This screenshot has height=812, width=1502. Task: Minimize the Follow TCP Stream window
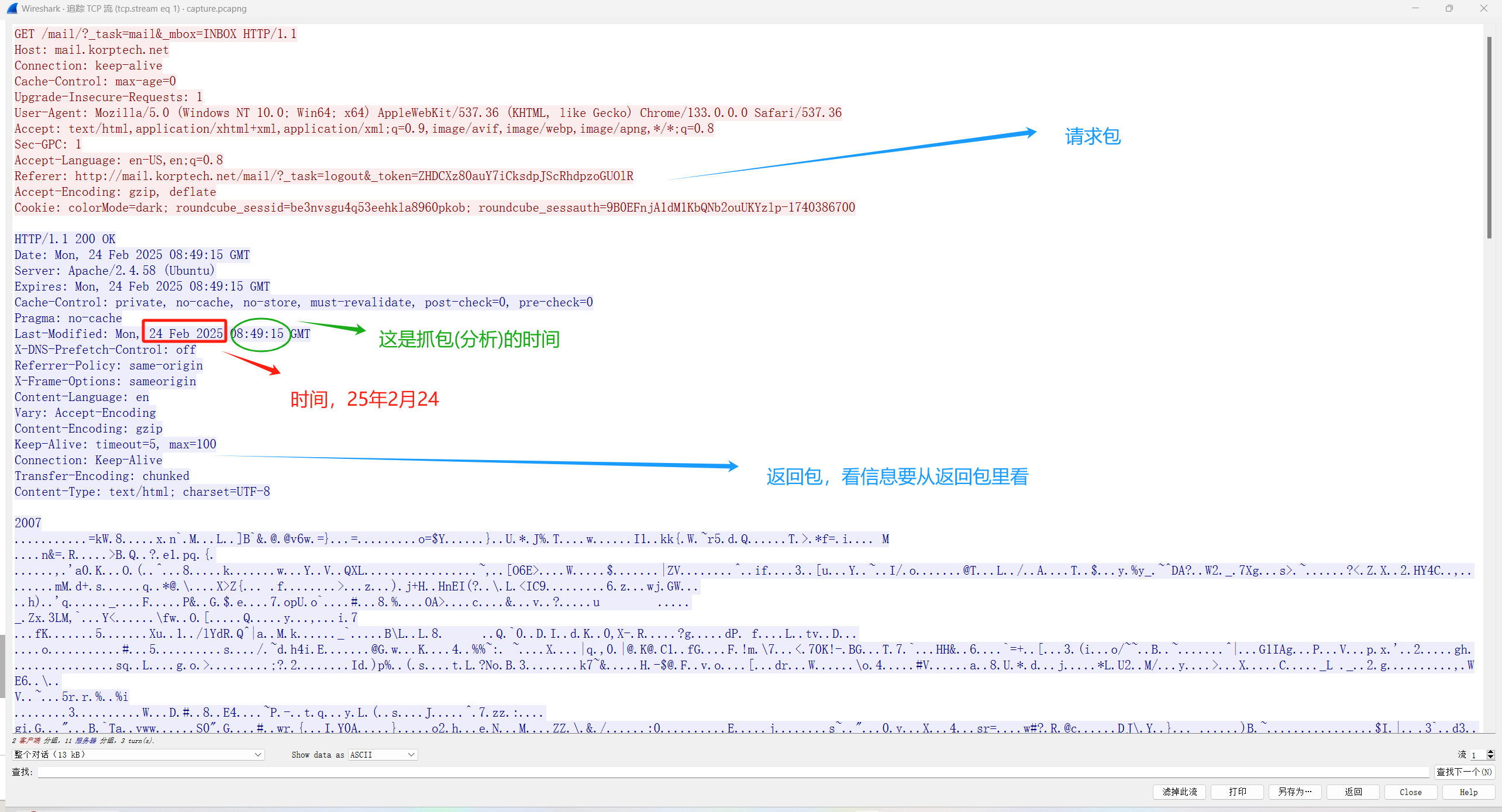point(1415,8)
